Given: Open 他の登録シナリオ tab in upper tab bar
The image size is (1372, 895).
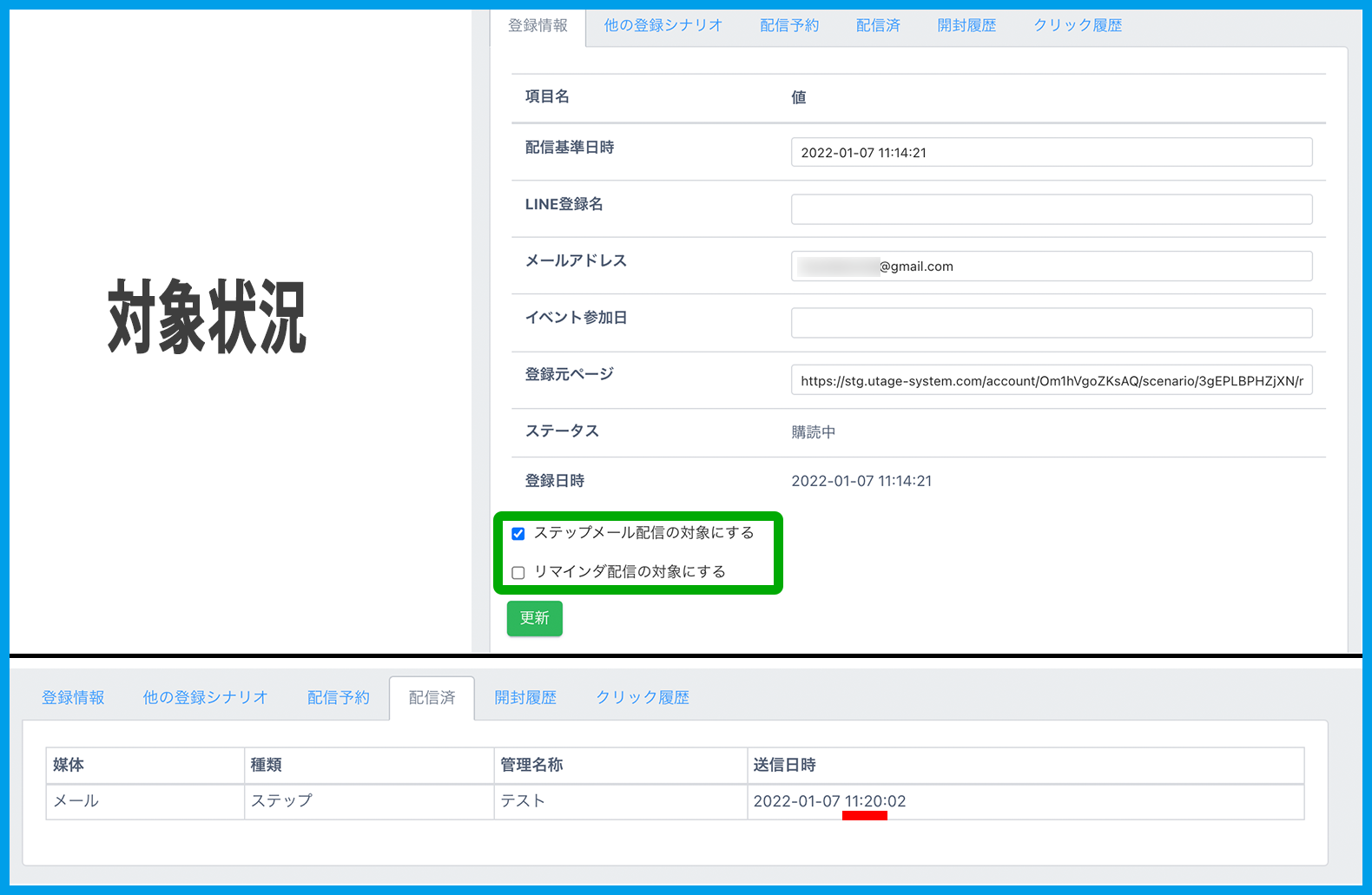Looking at the screenshot, I should (663, 26).
